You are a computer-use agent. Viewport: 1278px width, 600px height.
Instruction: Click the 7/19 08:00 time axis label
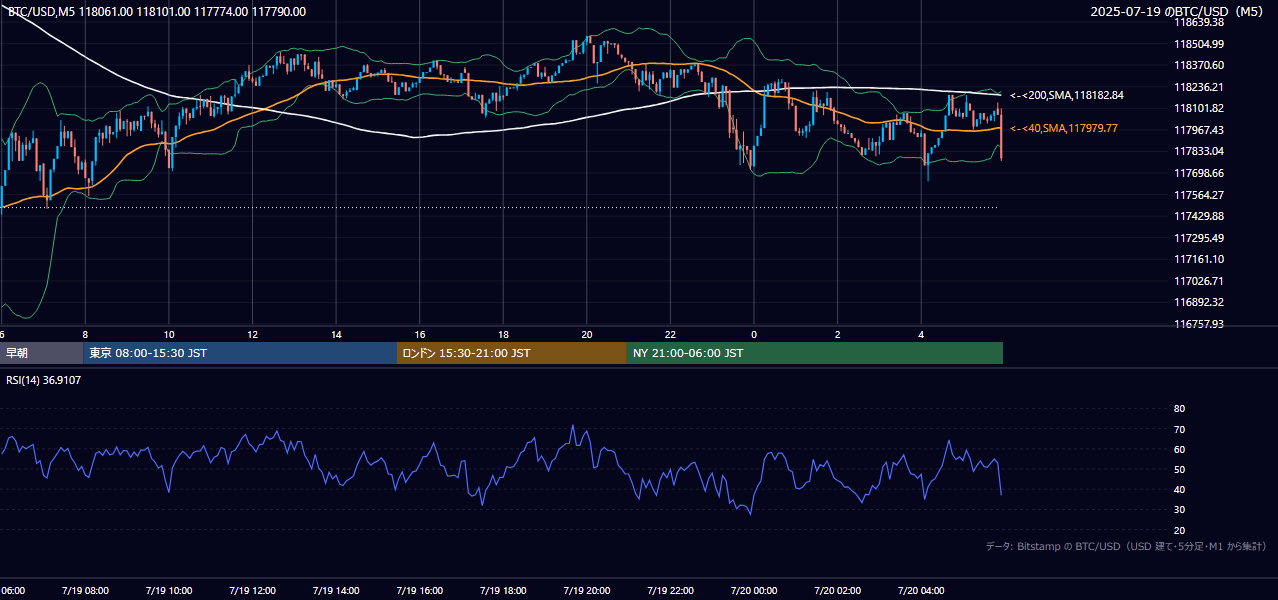click(85, 590)
